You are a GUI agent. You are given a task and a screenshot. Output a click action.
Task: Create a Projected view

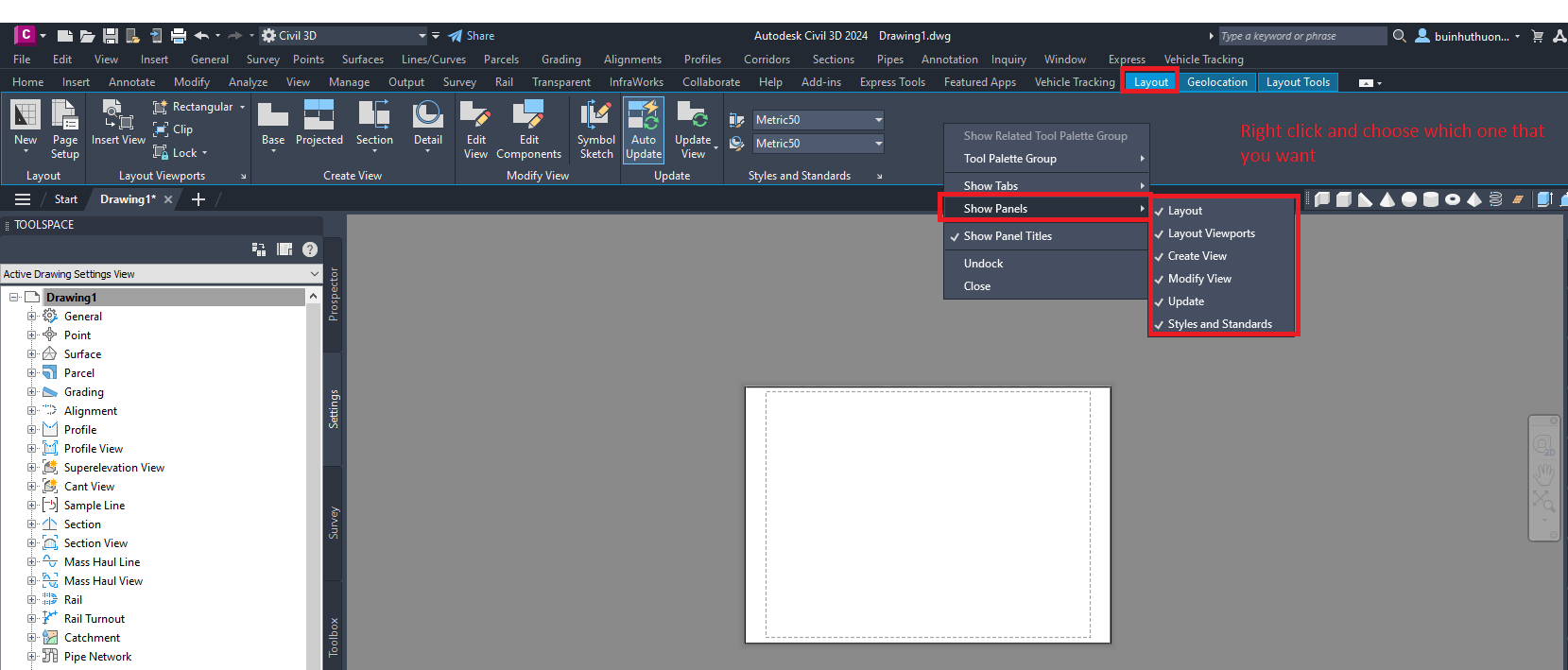point(319,124)
